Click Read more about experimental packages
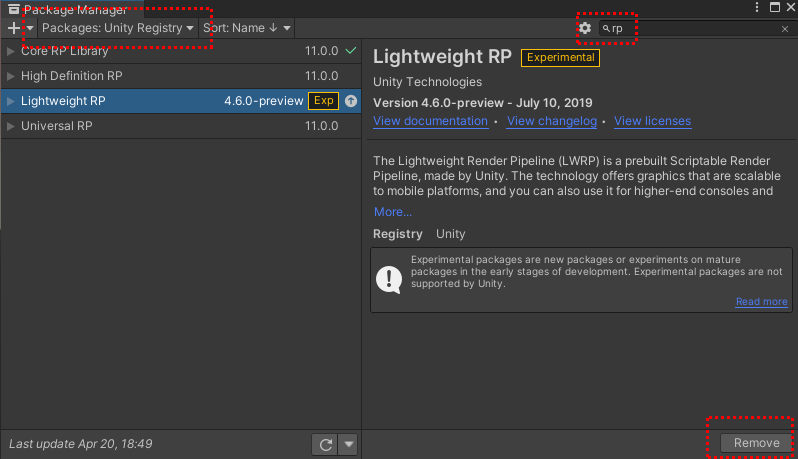Viewport: 798px width, 459px height. click(761, 301)
